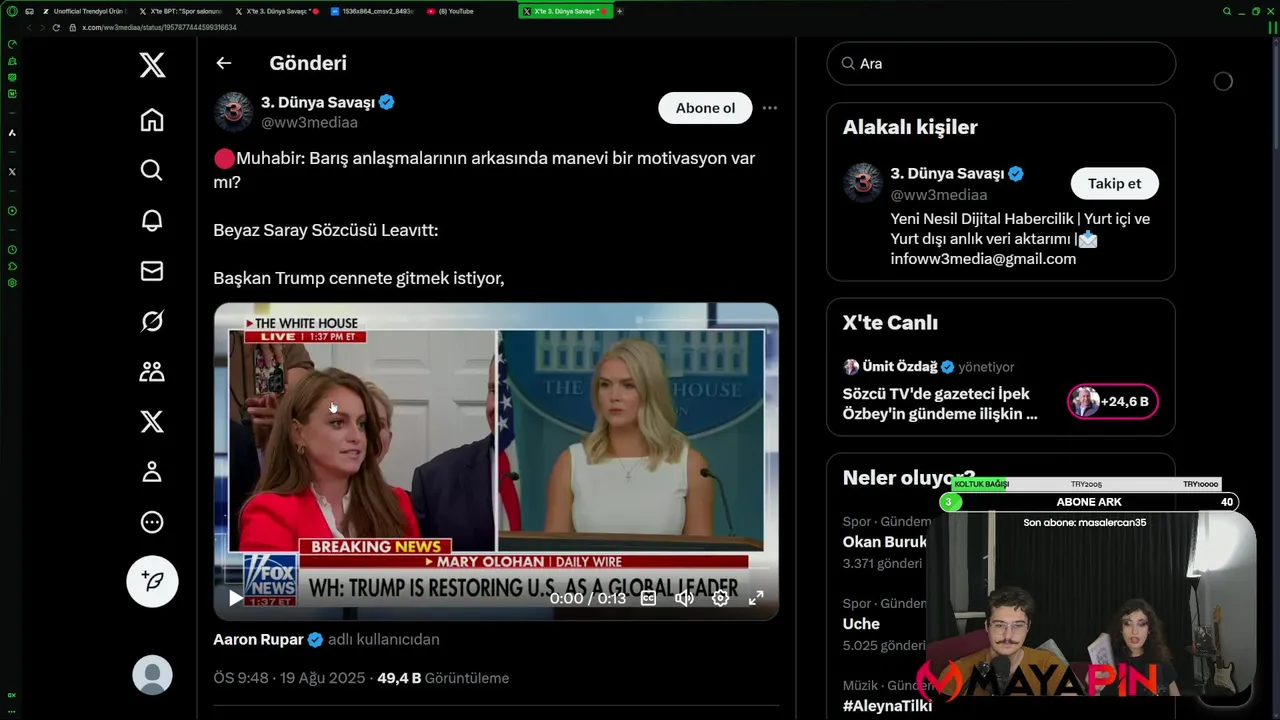Compose a new post with feather button
This screenshot has height=720, width=1280.
click(x=152, y=581)
